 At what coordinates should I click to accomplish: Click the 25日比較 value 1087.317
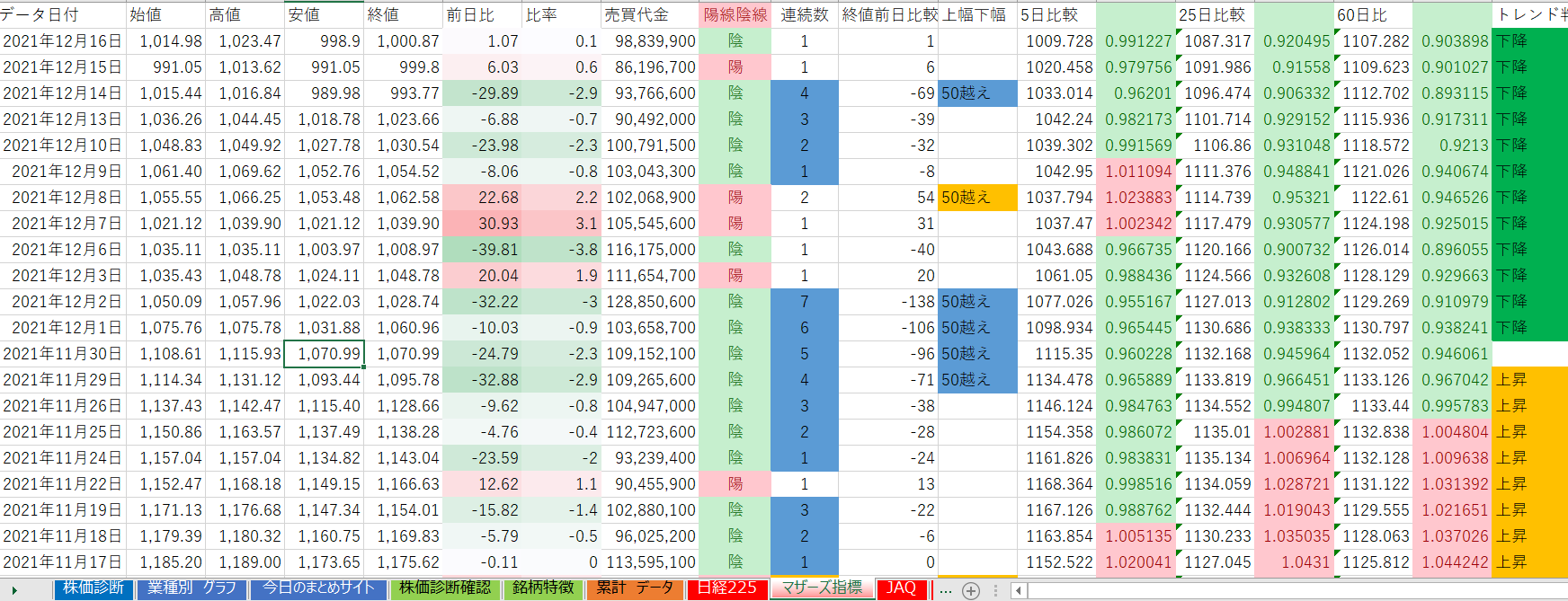pyautogui.click(x=1215, y=41)
